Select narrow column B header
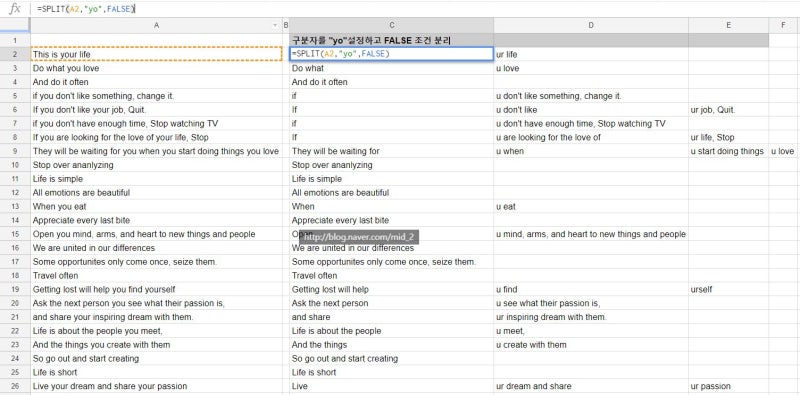This screenshot has width=800, height=395. (286, 25)
